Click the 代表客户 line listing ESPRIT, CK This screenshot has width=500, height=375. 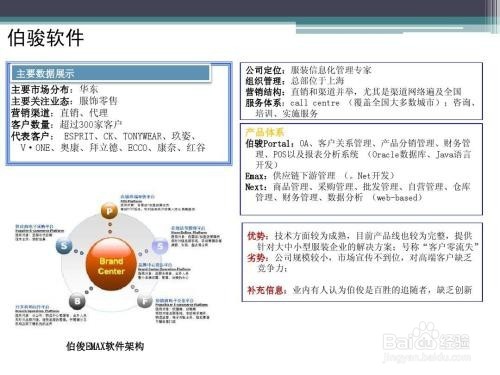103,136
